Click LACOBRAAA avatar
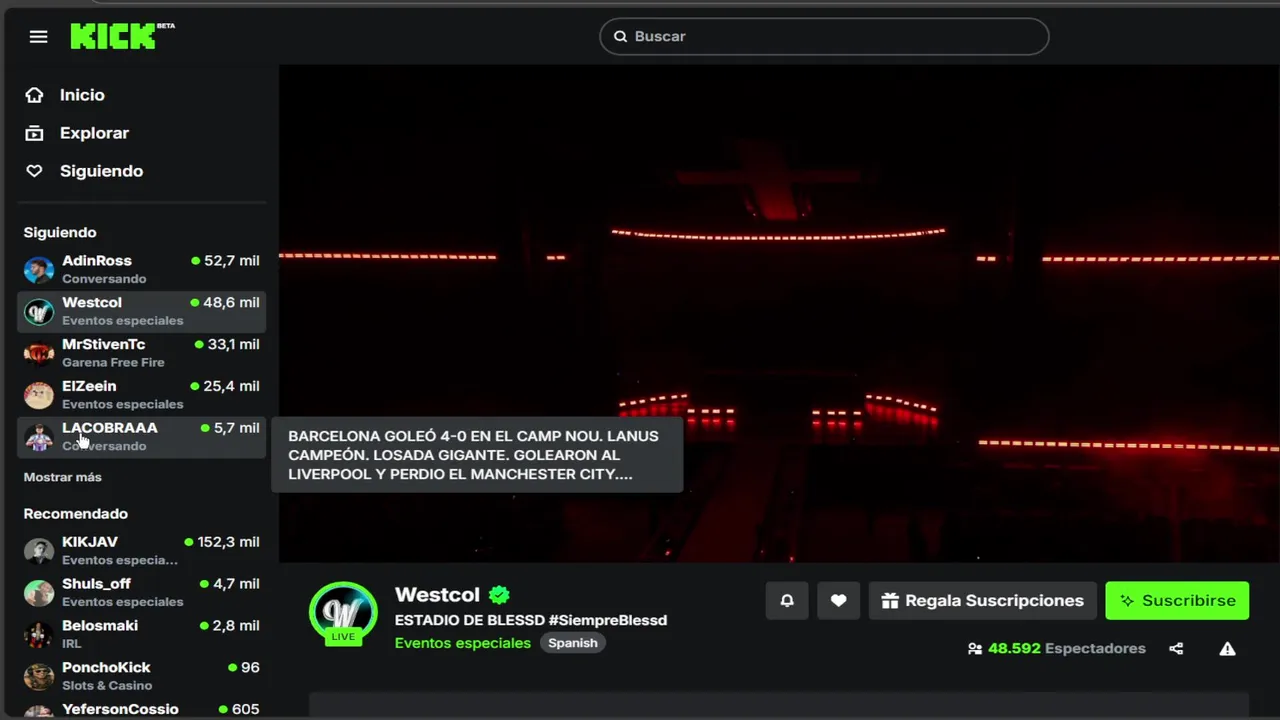Viewport: 1280px width, 720px height. [x=39, y=438]
